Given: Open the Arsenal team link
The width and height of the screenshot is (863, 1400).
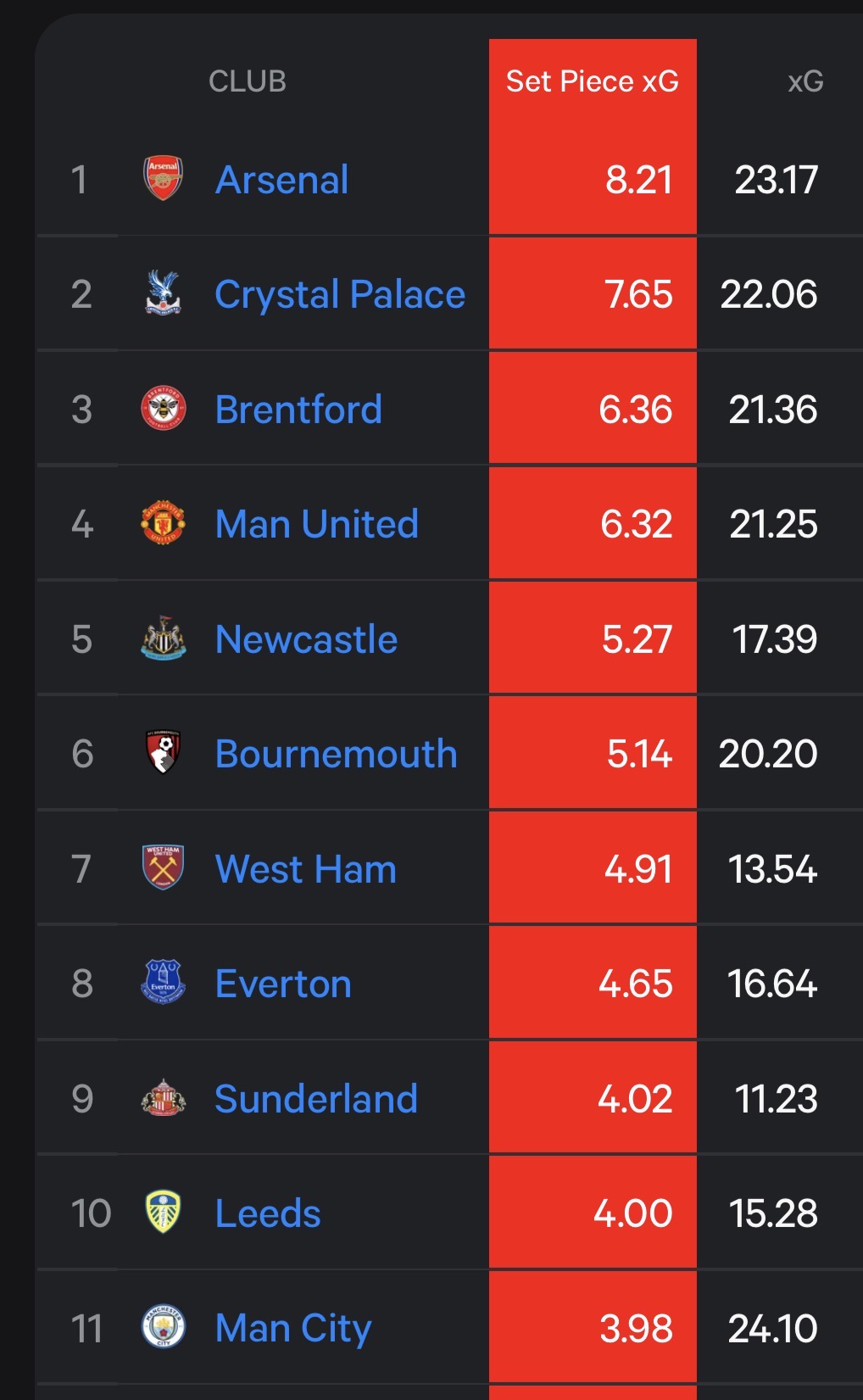Looking at the screenshot, I should point(281,180).
